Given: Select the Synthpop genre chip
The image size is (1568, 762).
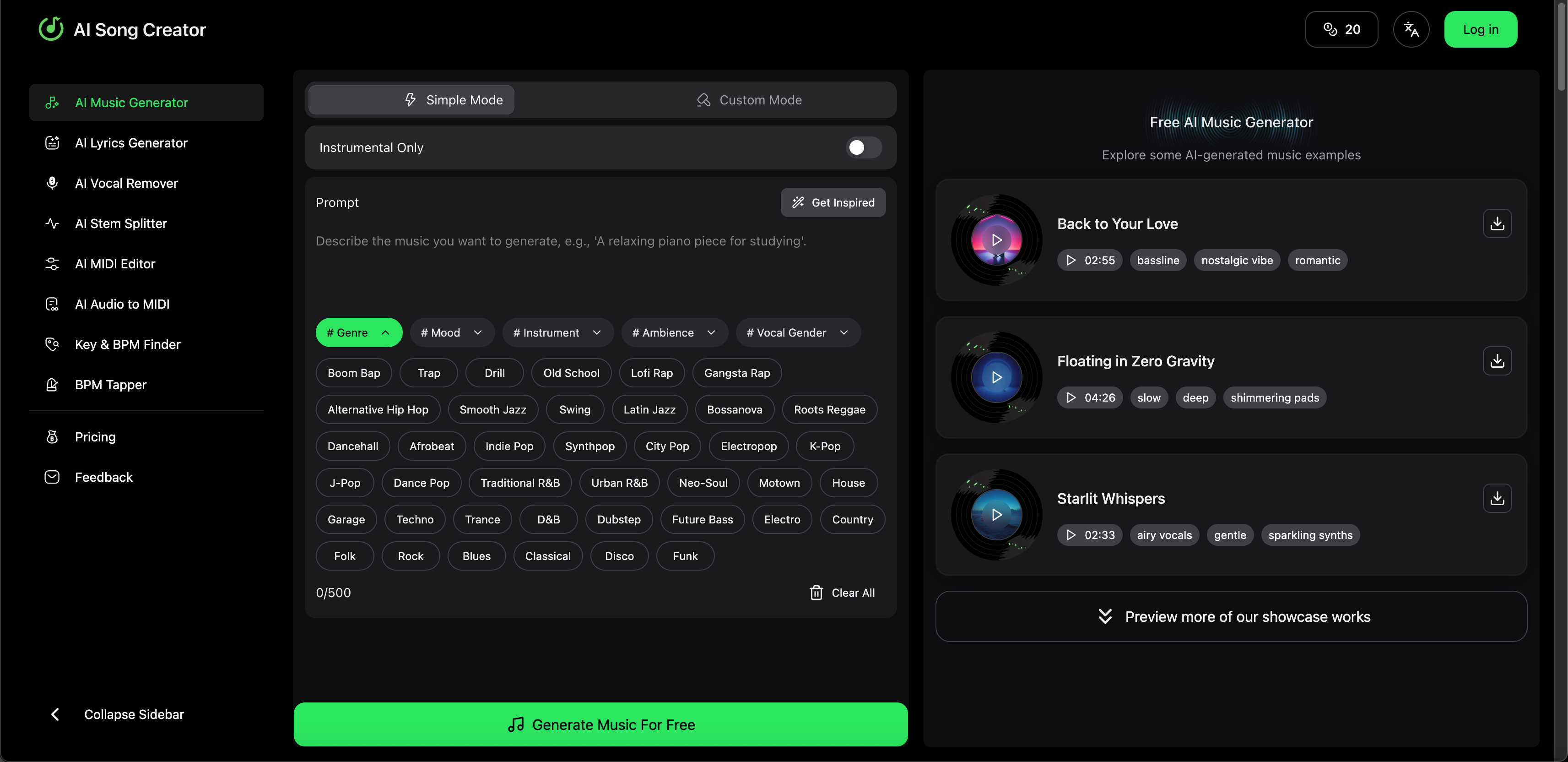Looking at the screenshot, I should 589,446.
